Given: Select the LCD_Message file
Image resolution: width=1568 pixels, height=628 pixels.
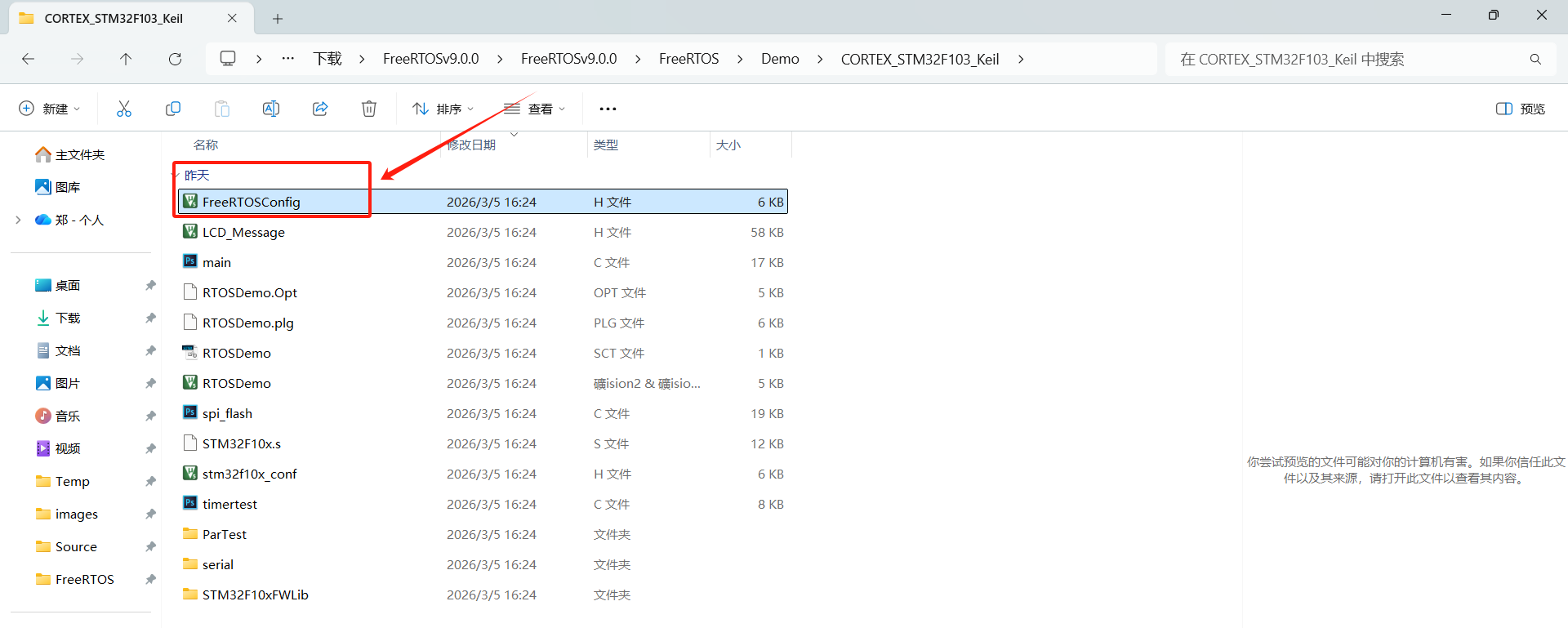Looking at the screenshot, I should [x=483, y=232].
